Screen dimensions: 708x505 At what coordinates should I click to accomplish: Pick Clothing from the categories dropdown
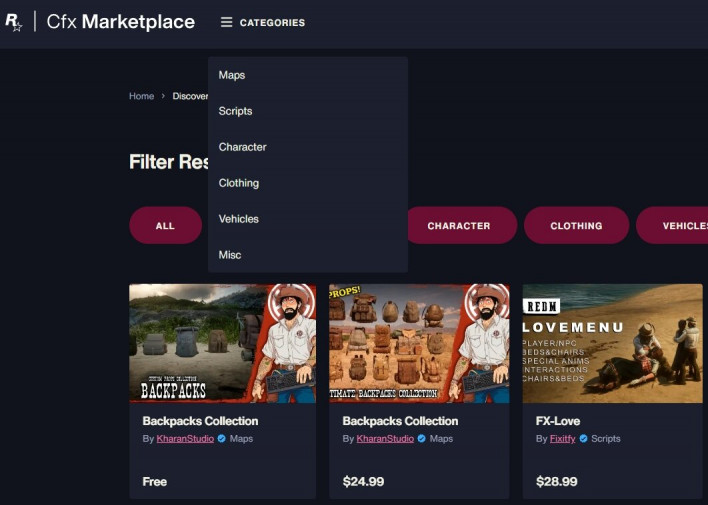239,183
